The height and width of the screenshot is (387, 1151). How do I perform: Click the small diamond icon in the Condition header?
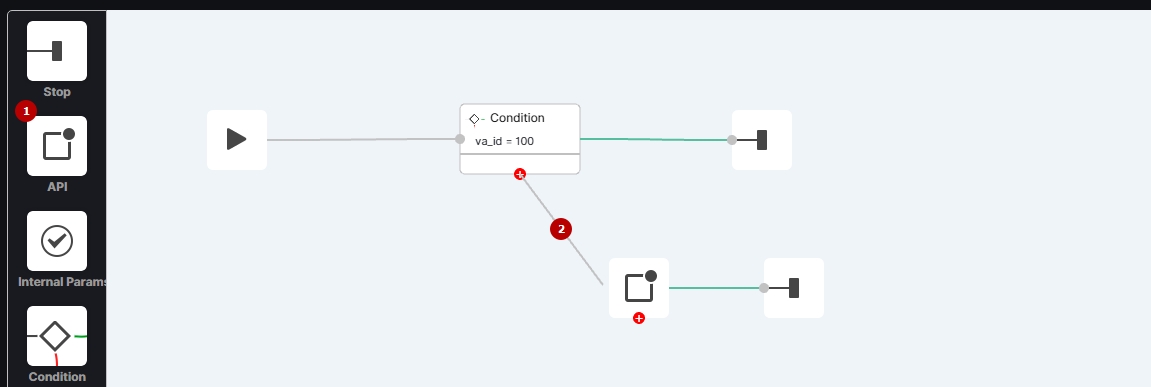474,118
